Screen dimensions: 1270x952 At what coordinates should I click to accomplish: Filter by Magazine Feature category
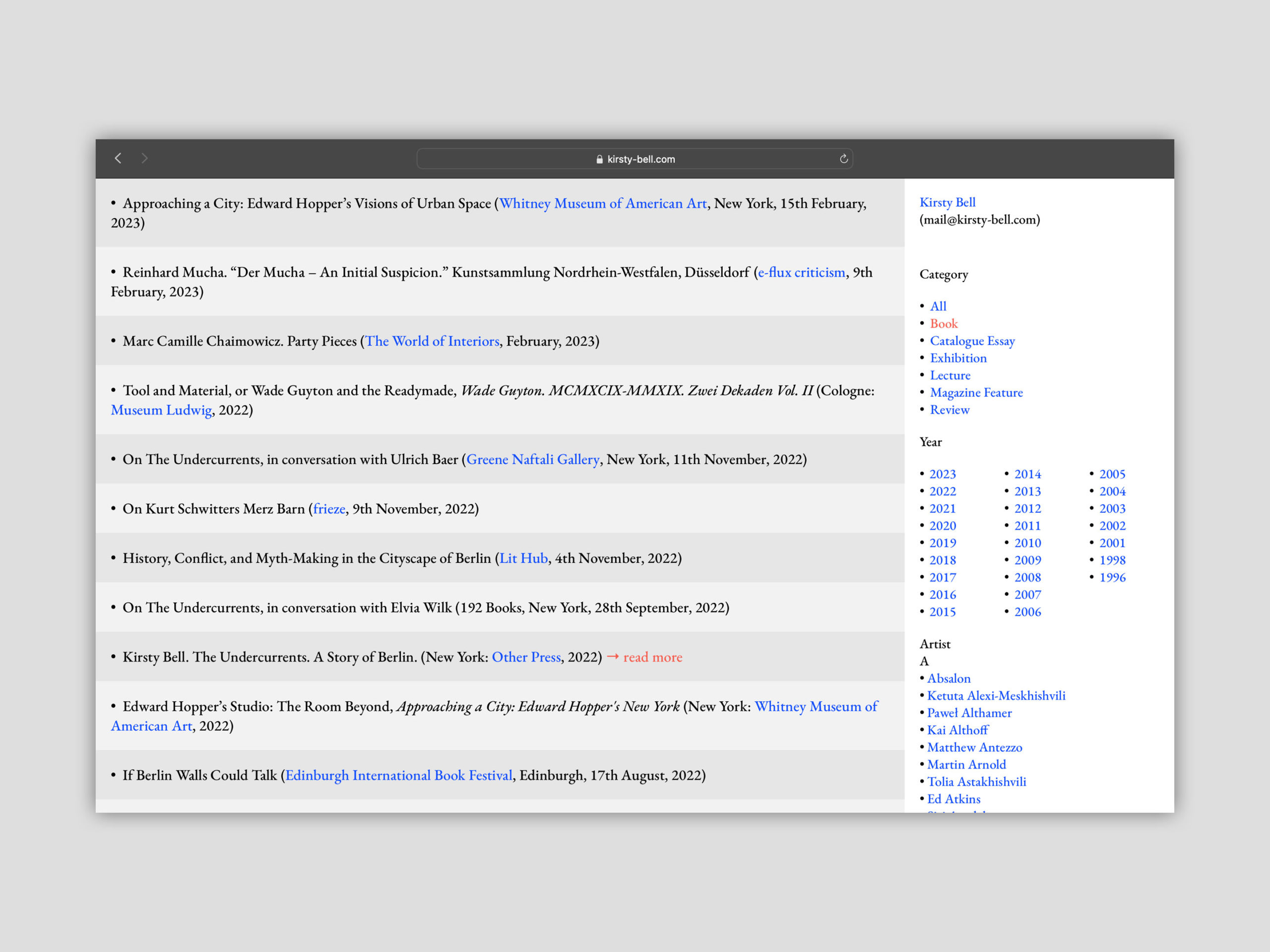coord(977,393)
